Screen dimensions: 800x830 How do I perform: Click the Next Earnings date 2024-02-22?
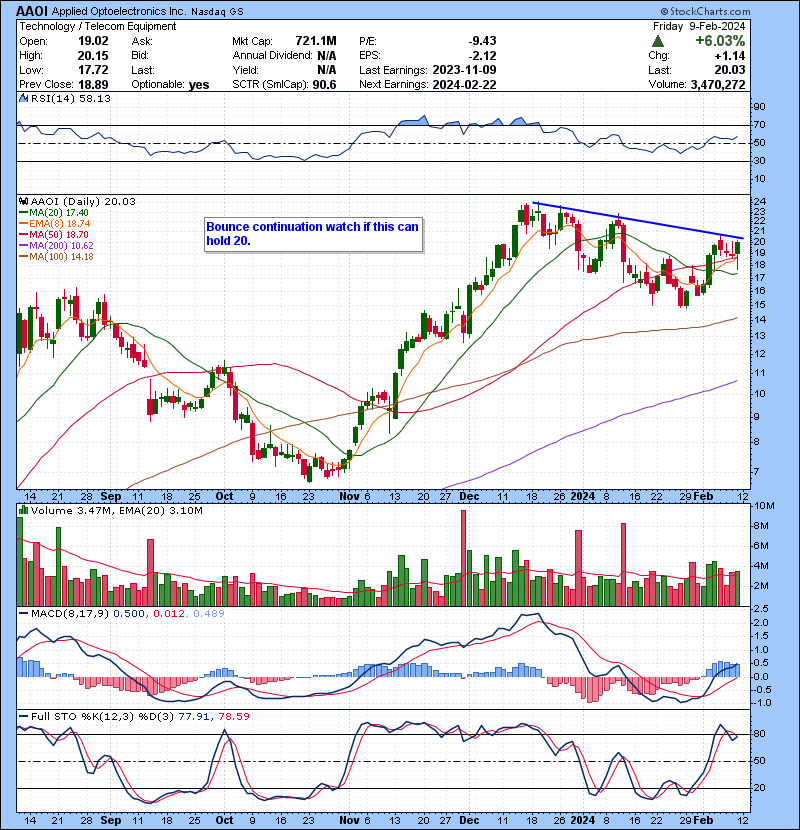click(x=464, y=85)
